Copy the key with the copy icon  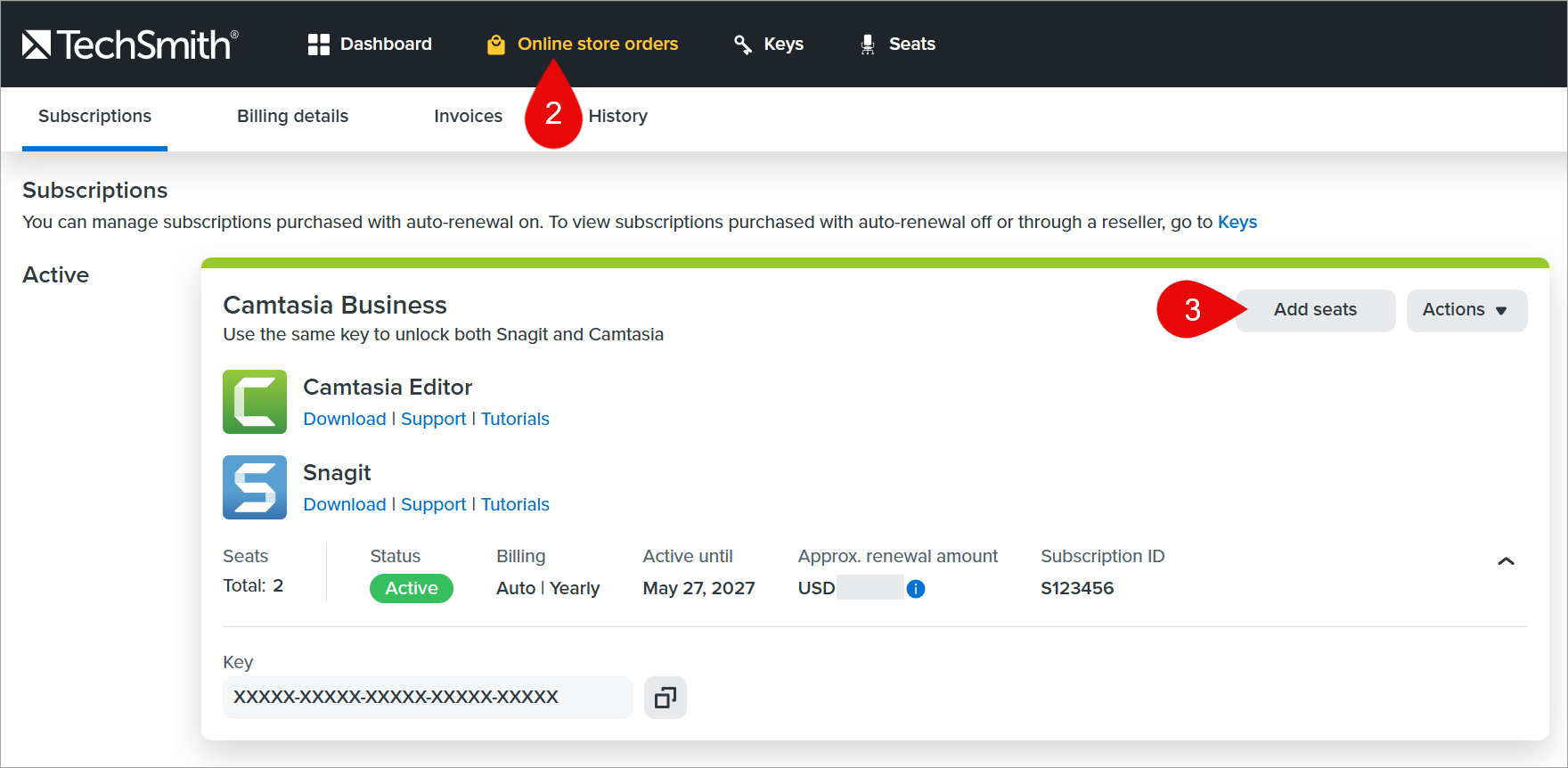pos(666,698)
